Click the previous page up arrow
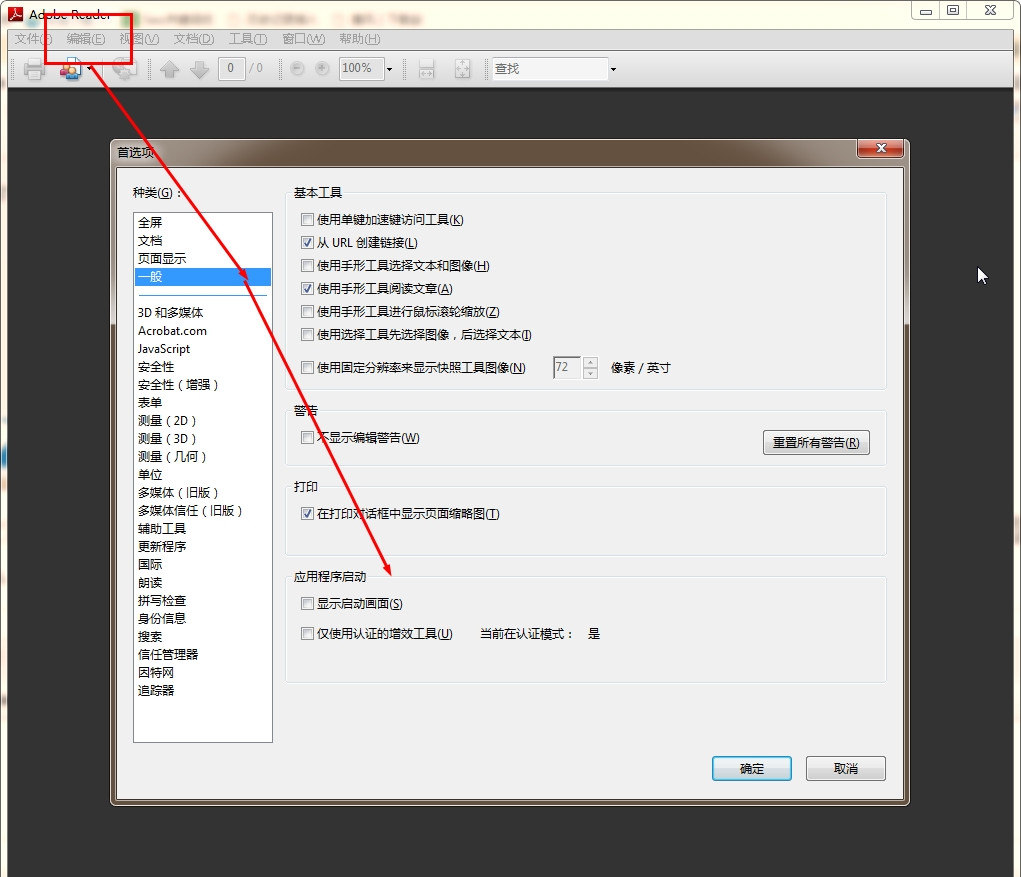Image resolution: width=1021 pixels, height=877 pixels. 169,68
